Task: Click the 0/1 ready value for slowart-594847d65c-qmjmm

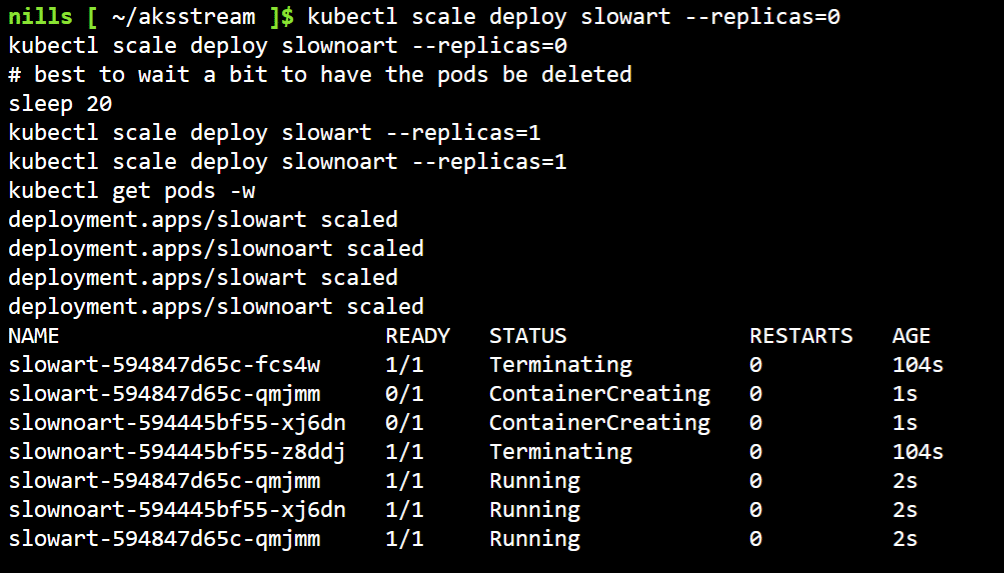Action: click(x=405, y=394)
